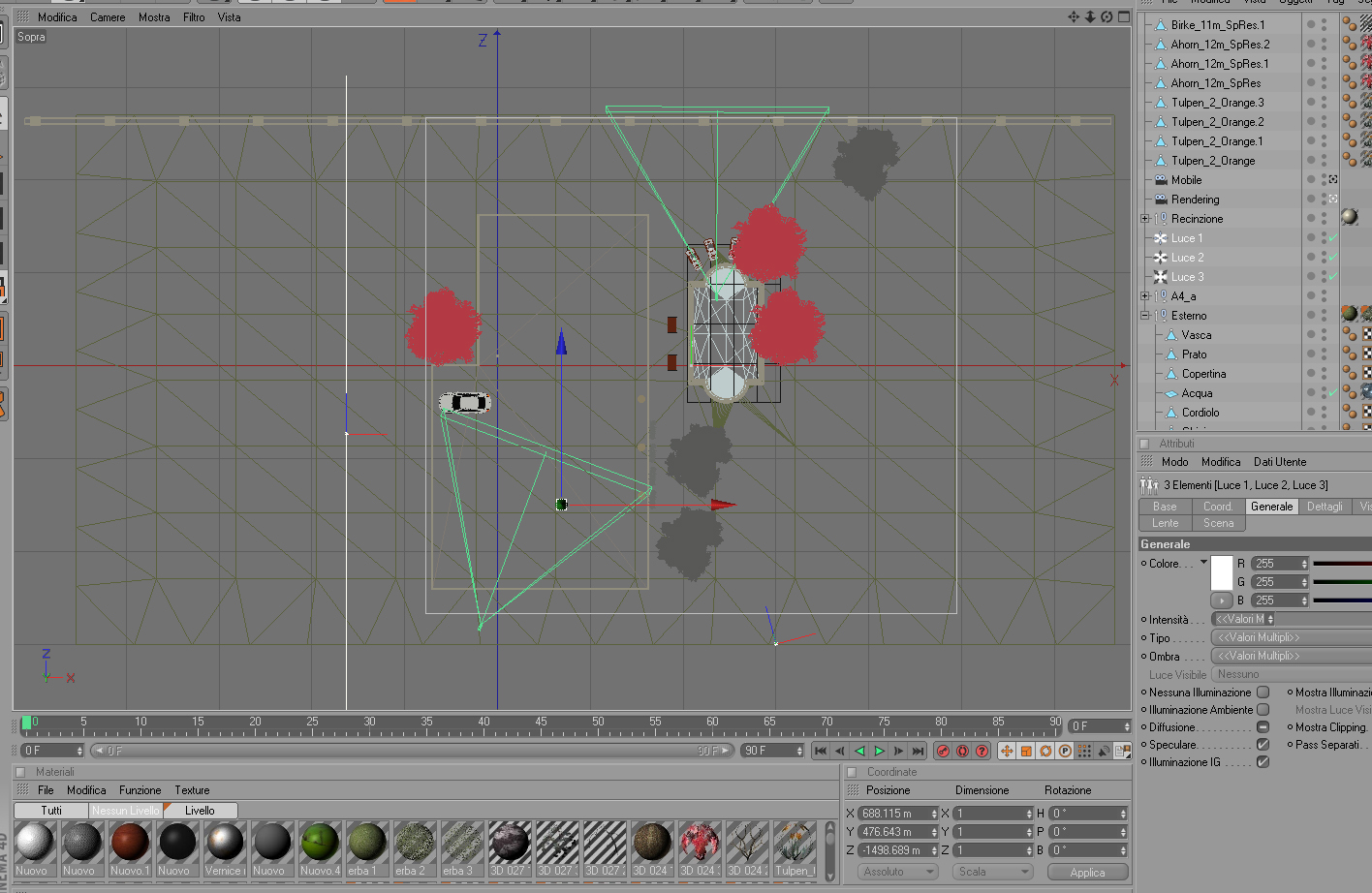Expand Colore disclosure triangle
Image resolution: width=1372 pixels, height=893 pixels.
(x=1203, y=563)
